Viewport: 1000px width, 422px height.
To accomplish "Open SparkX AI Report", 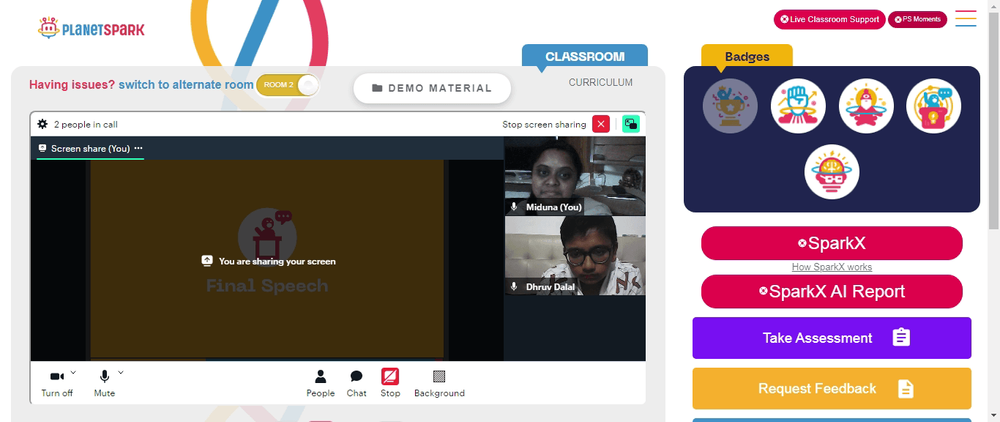I will pos(832,291).
